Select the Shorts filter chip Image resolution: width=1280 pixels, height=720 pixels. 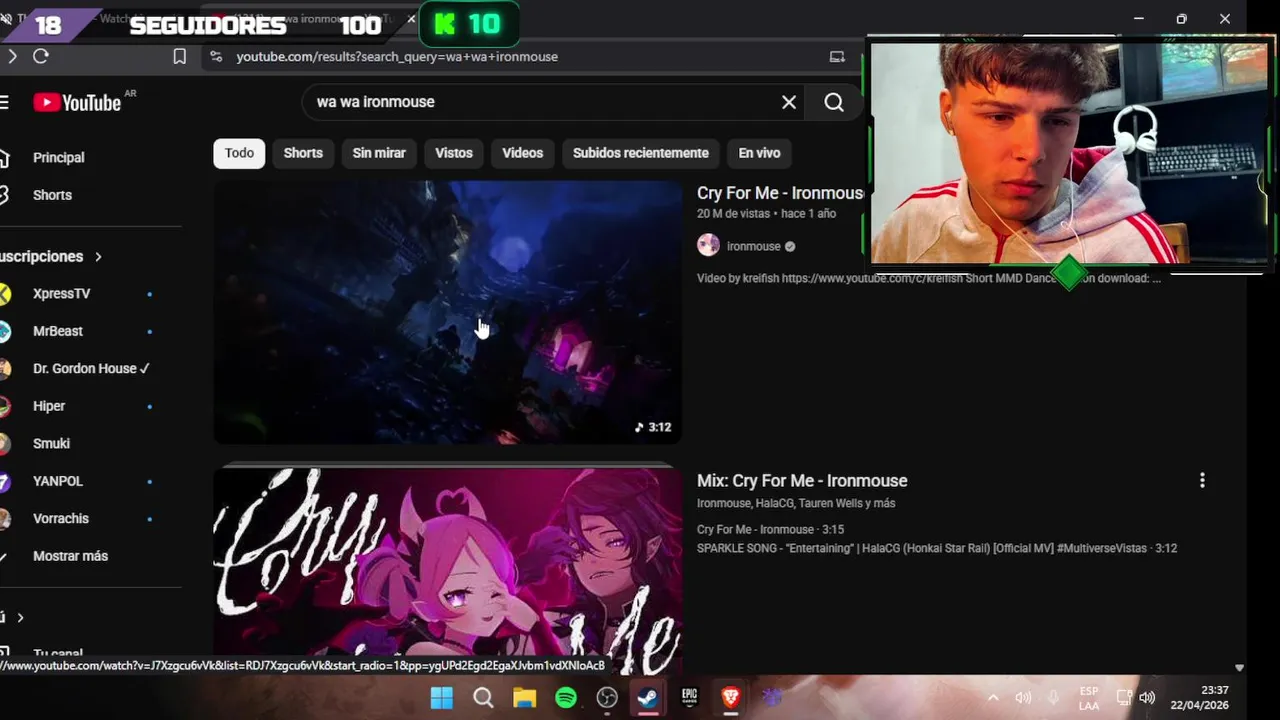tap(303, 153)
